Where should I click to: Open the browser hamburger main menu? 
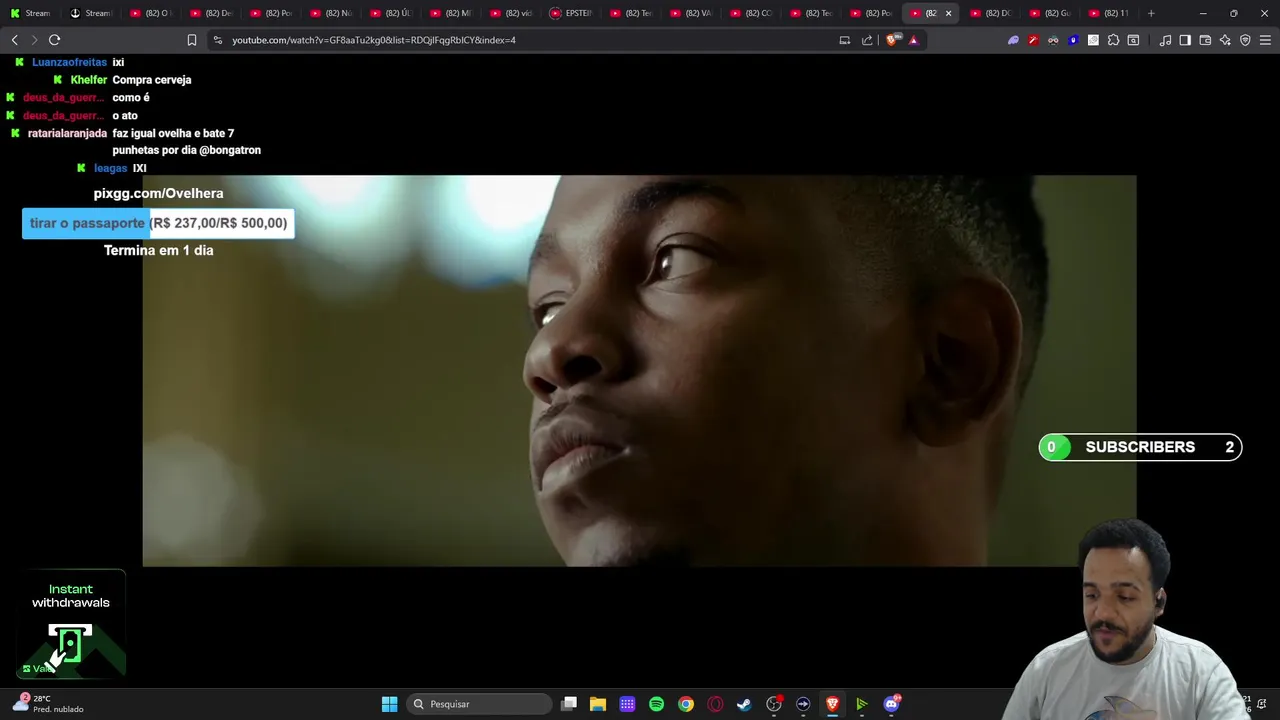pos(1265,40)
